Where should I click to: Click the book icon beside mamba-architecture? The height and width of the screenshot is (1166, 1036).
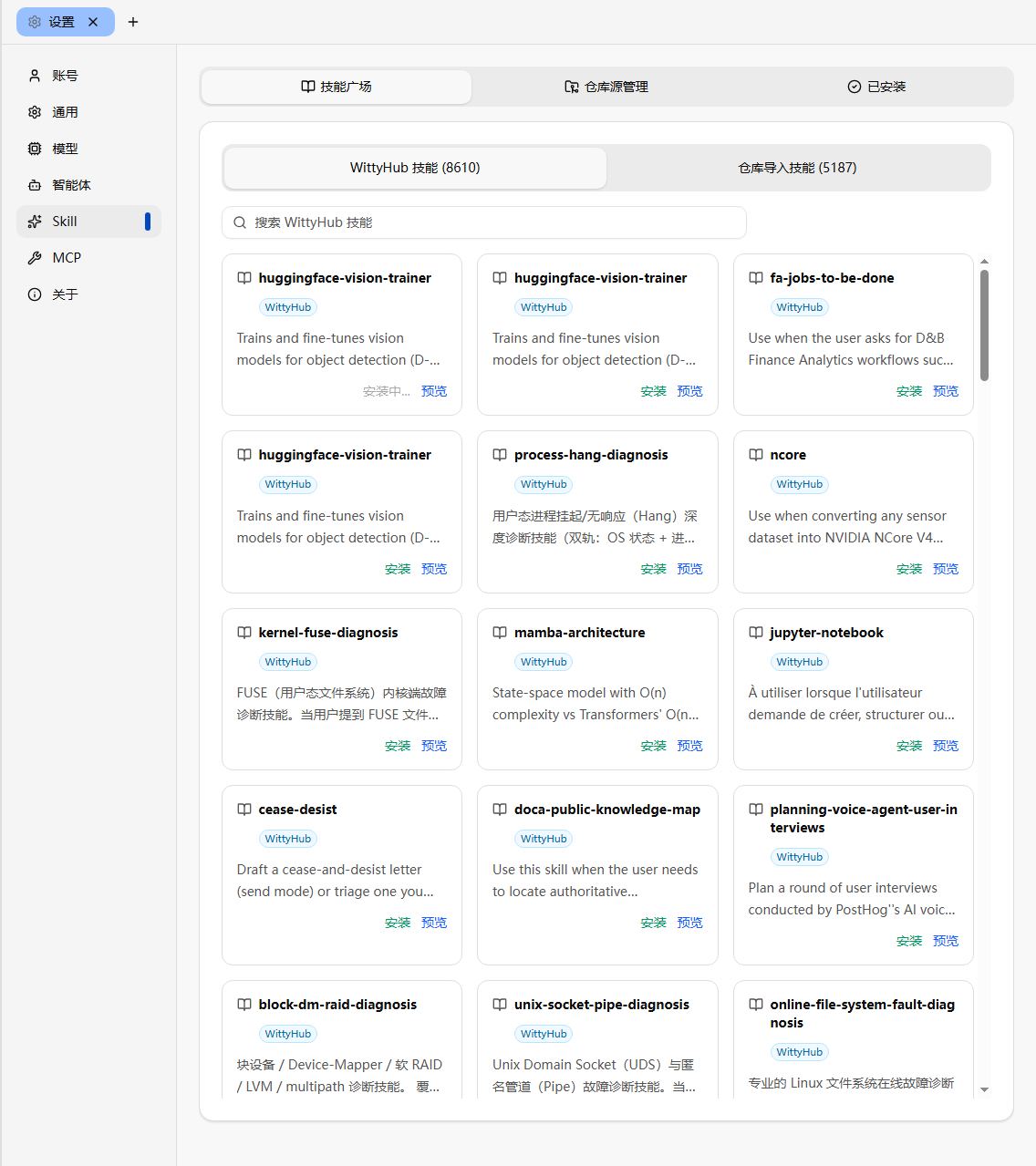[x=500, y=633]
